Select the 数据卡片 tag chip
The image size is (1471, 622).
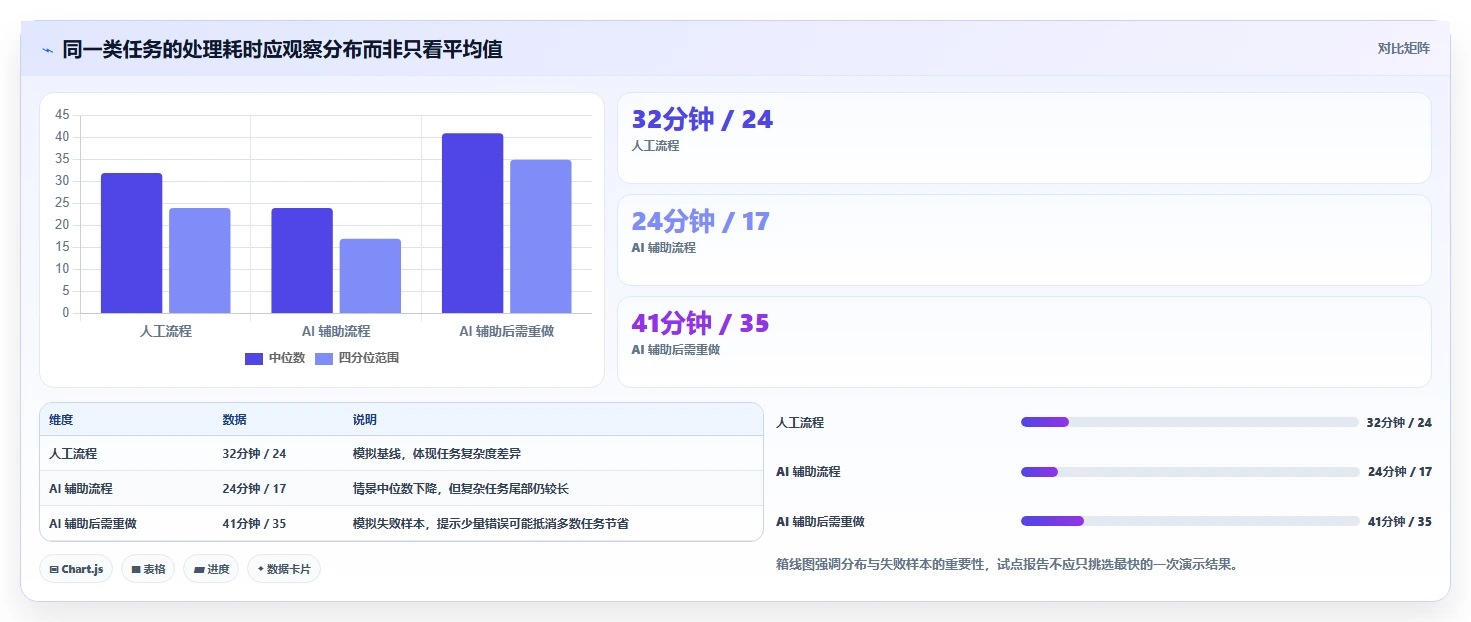[284, 569]
